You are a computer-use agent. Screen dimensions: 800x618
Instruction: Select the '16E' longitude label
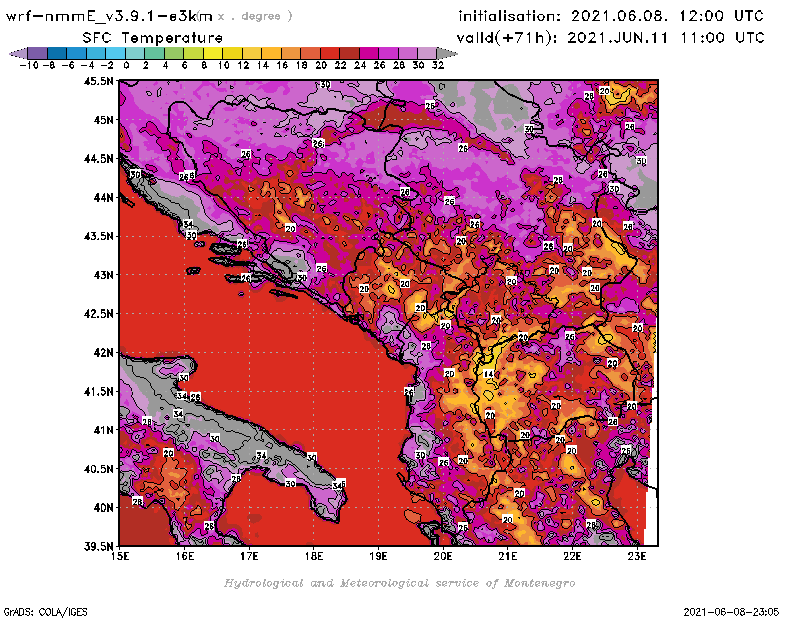click(185, 556)
